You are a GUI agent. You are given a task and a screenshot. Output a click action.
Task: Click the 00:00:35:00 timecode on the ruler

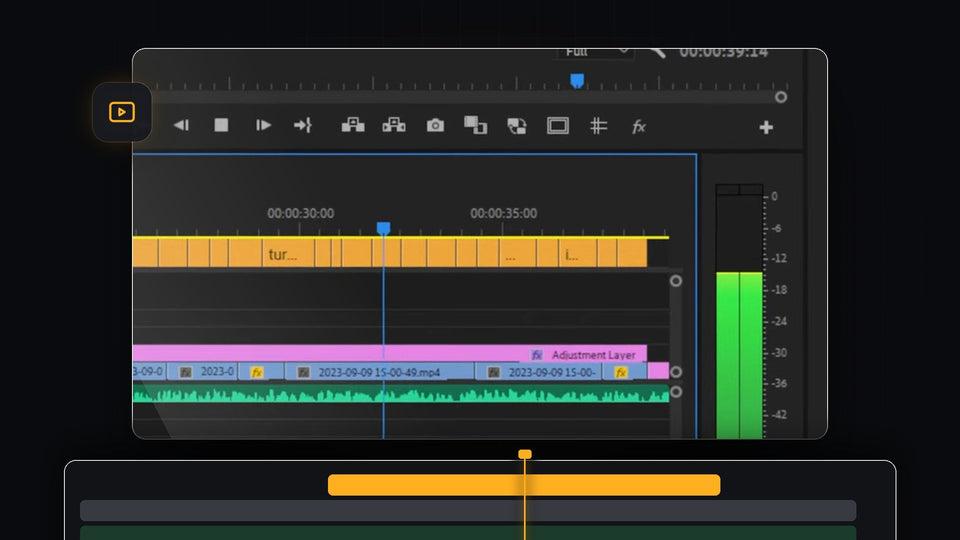(x=503, y=213)
